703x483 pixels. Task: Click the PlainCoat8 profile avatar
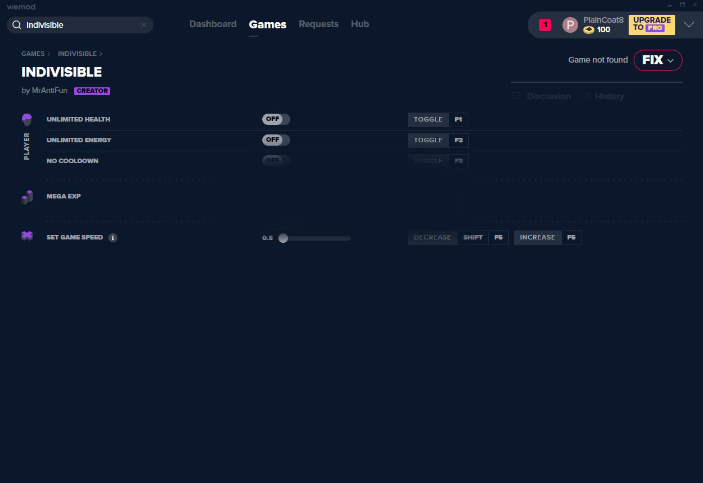click(x=570, y=25)
